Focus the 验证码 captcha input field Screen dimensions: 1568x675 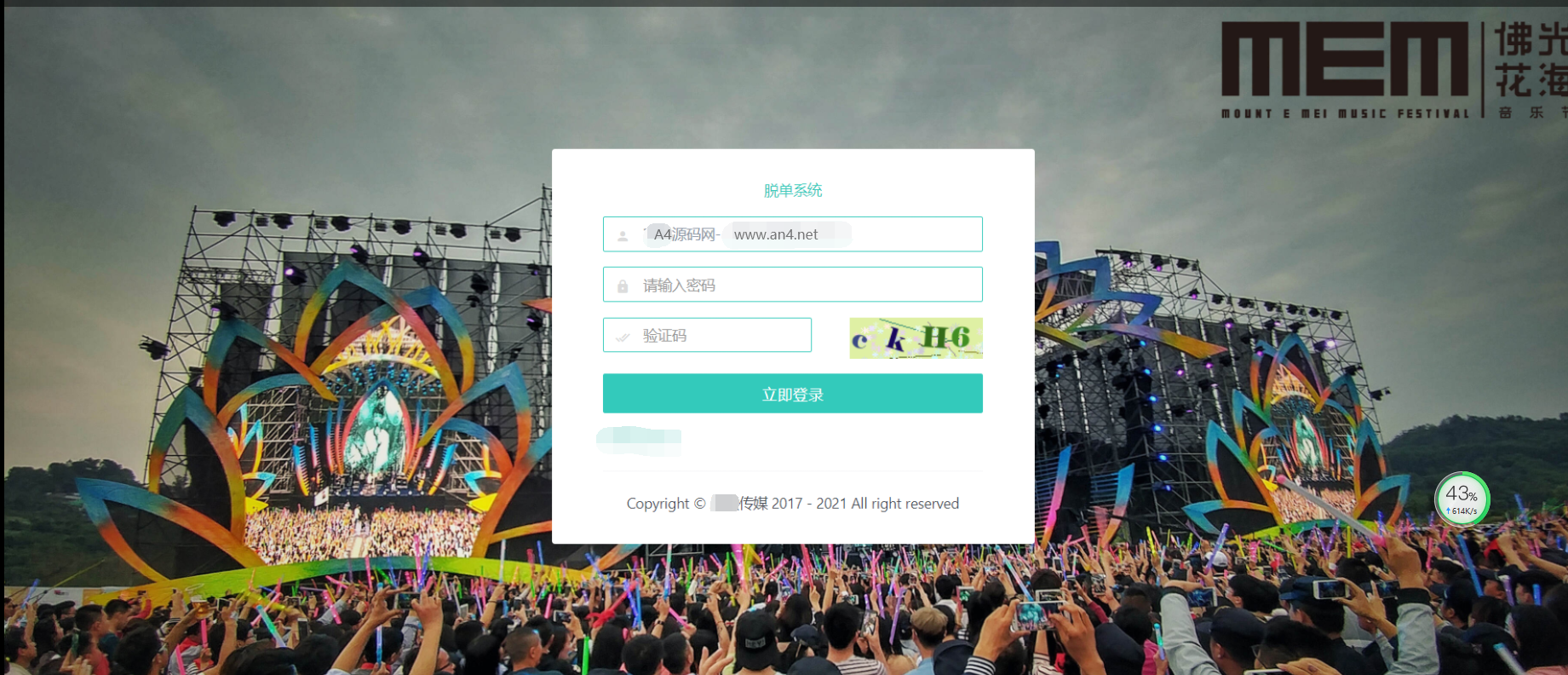707,335
